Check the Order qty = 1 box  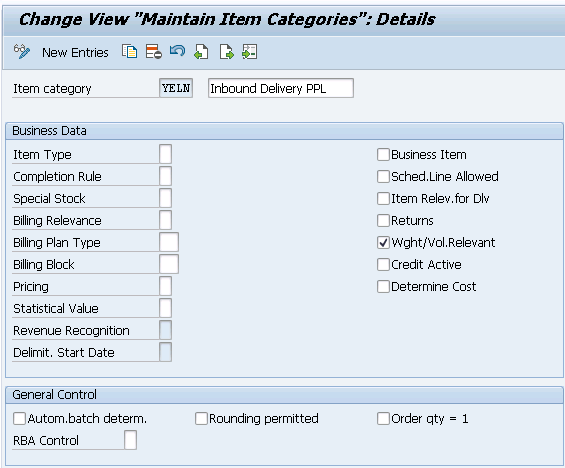coord(383,419)
